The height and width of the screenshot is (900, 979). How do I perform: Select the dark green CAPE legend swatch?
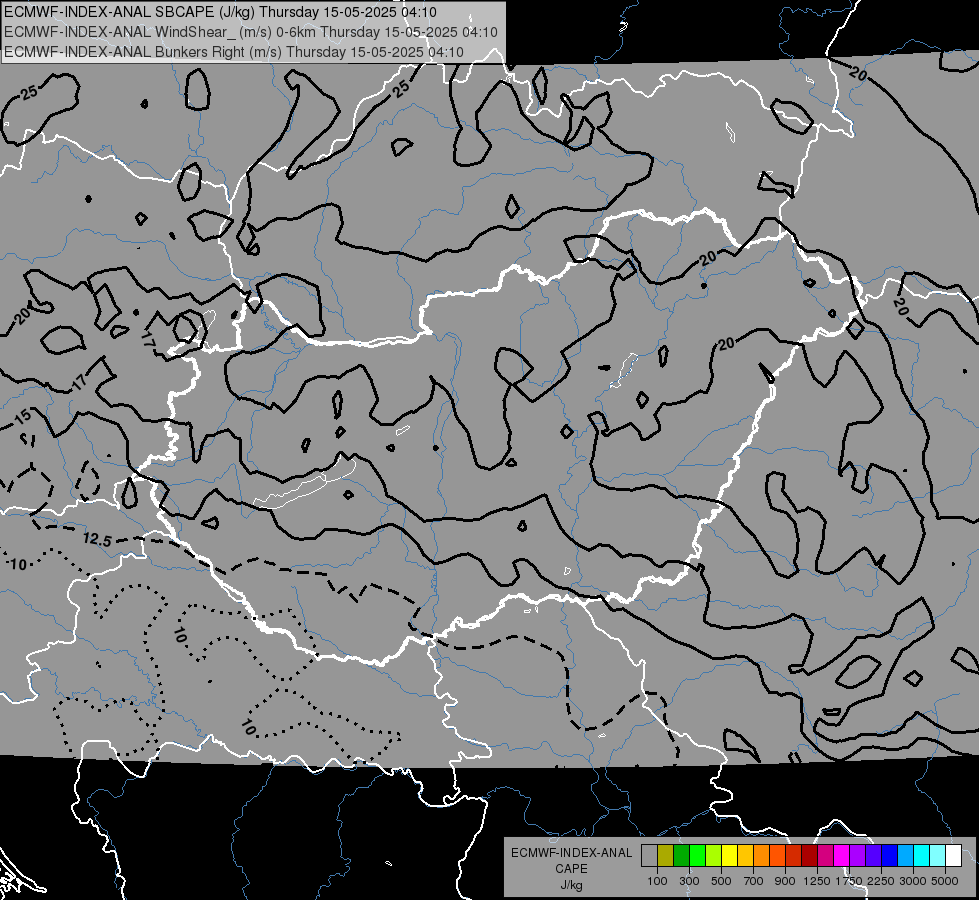(x=681, y=856)
